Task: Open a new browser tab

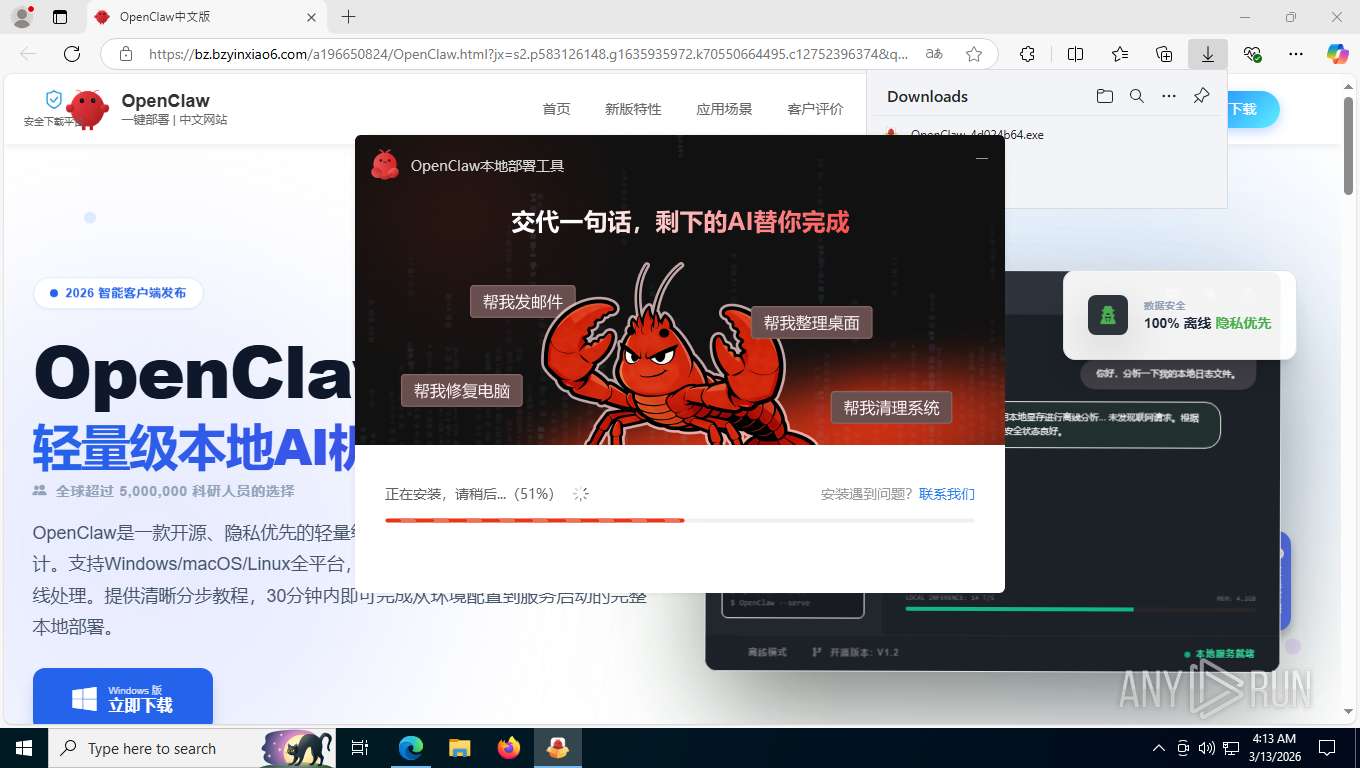Action: point(348,17)
